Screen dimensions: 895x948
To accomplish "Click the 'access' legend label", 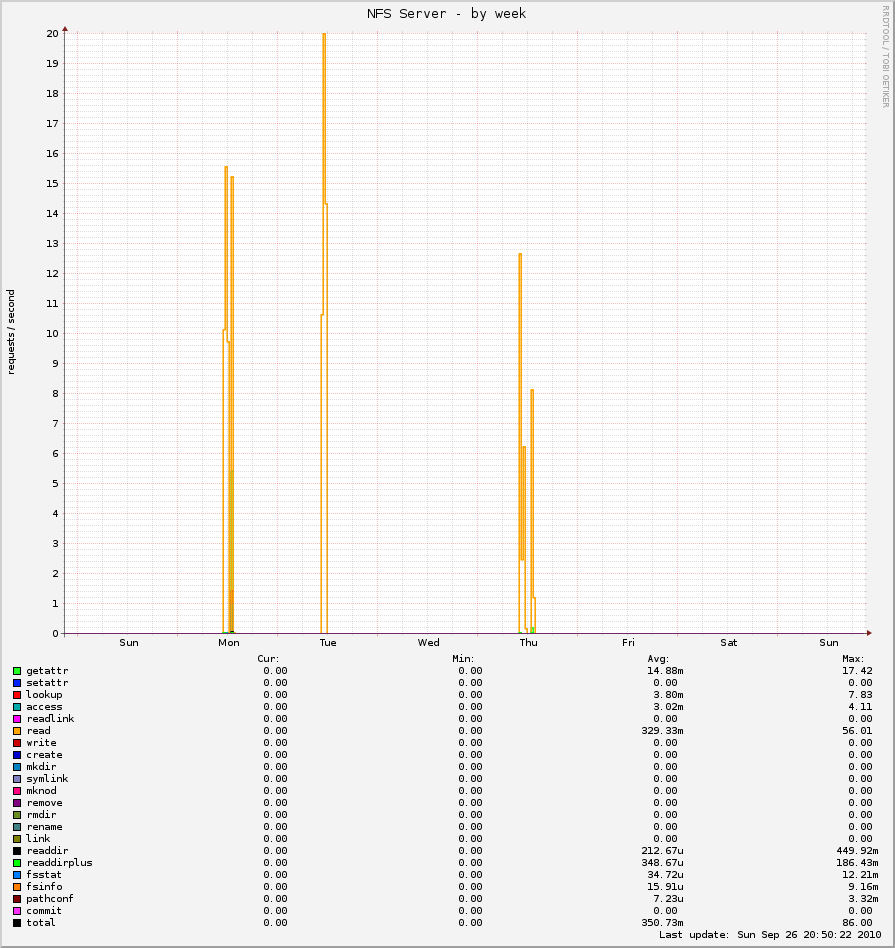I will point(44,707).
